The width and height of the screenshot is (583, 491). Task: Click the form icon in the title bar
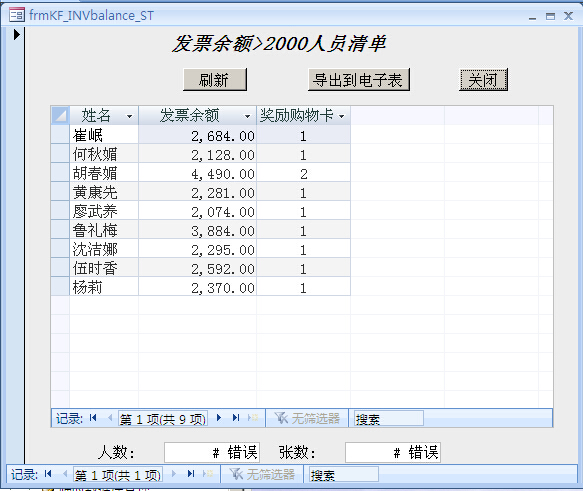pyautogui.click(x=17, y=15)
